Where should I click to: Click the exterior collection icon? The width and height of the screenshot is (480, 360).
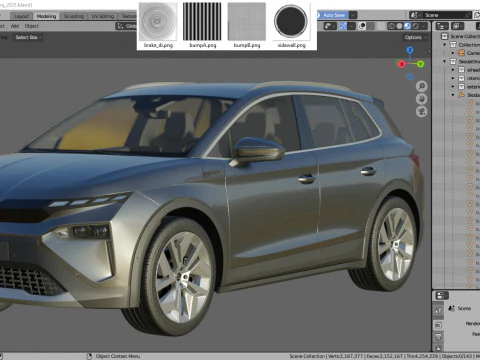pyautogui.click(x=461, y=86)
